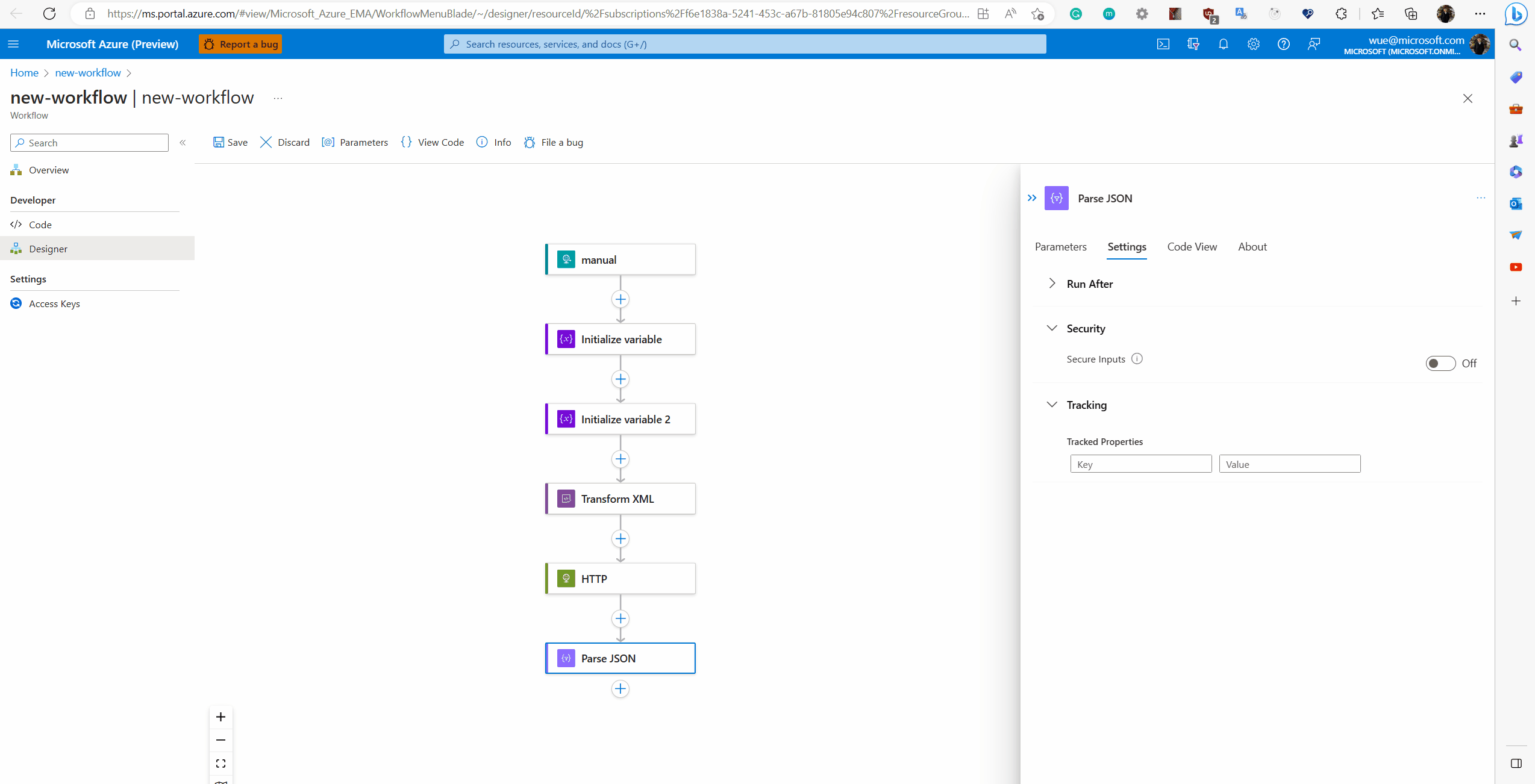Expand the Run After section
The width and height of the screenshot is (1535, 784).
click(1052, 284)
